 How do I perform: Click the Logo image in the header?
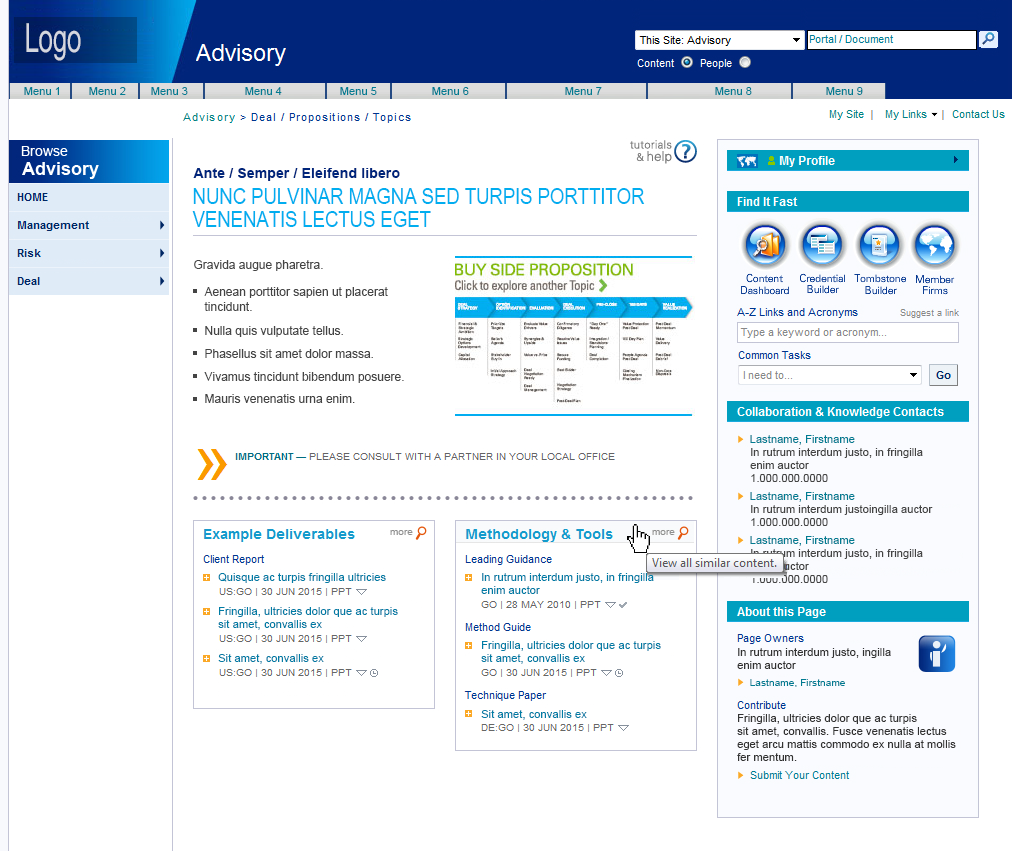point(76,40)
